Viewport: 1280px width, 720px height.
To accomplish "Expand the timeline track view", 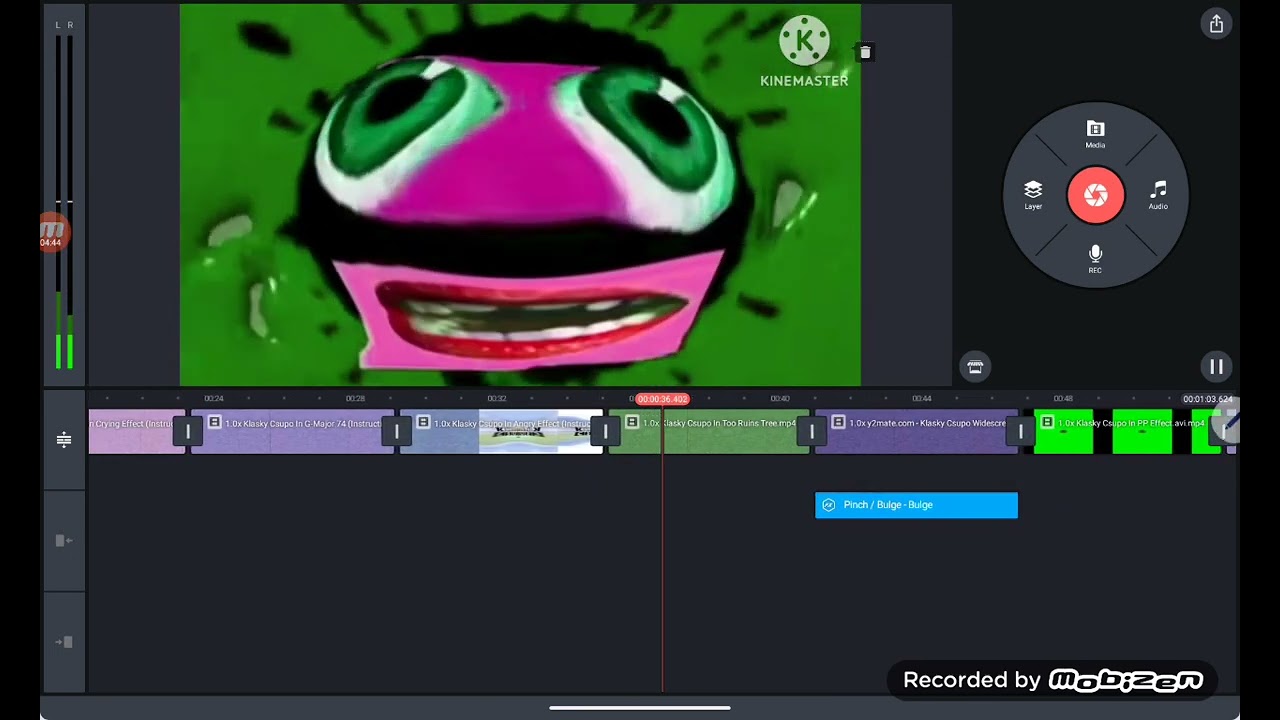I will point(64,440).
